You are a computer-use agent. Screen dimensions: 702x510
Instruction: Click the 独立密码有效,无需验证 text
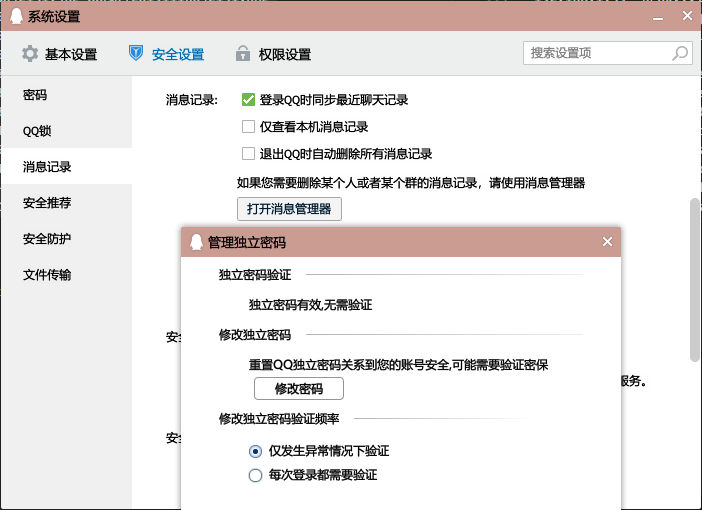[310, 305]
